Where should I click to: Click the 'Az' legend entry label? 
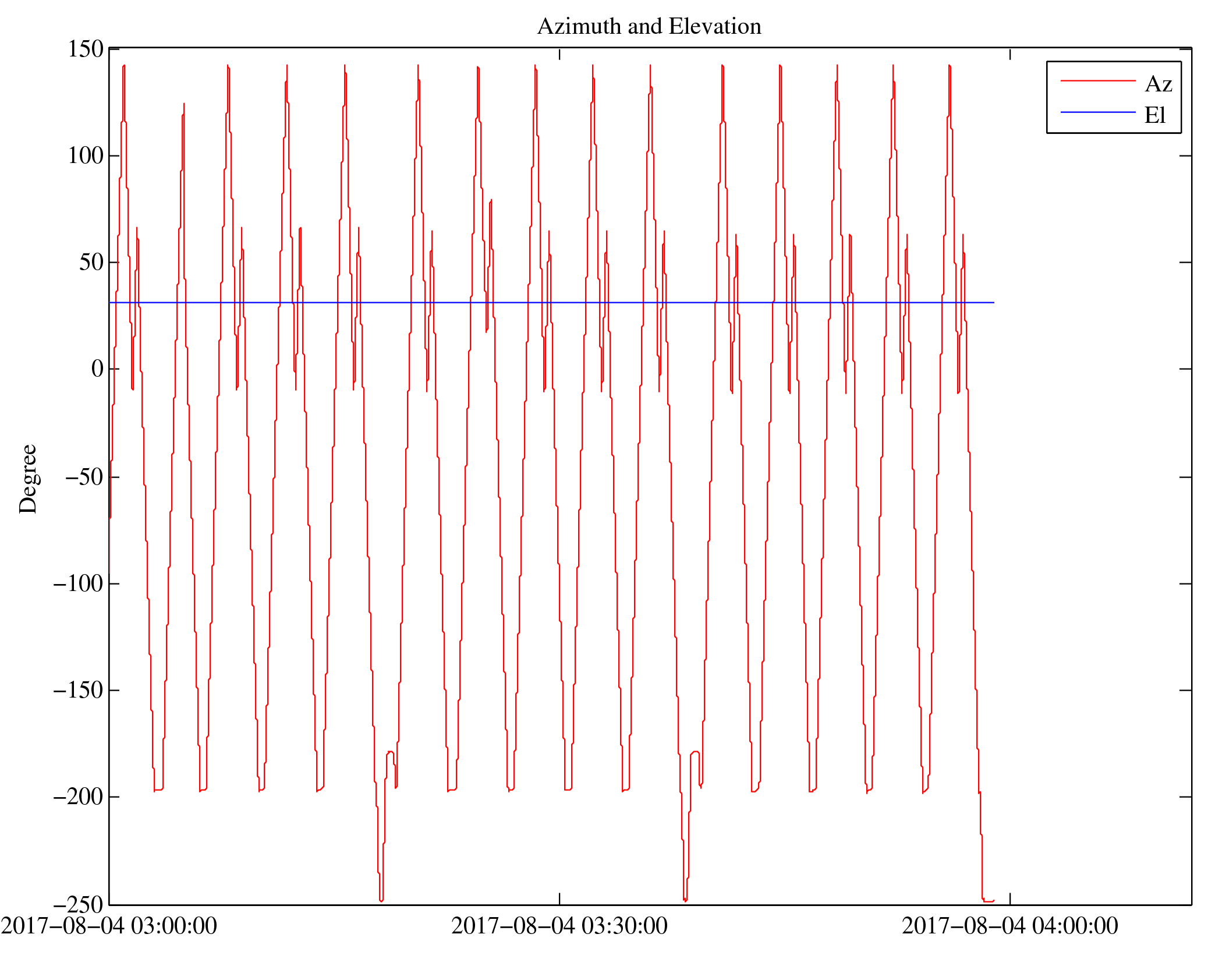pos(1159,84)
